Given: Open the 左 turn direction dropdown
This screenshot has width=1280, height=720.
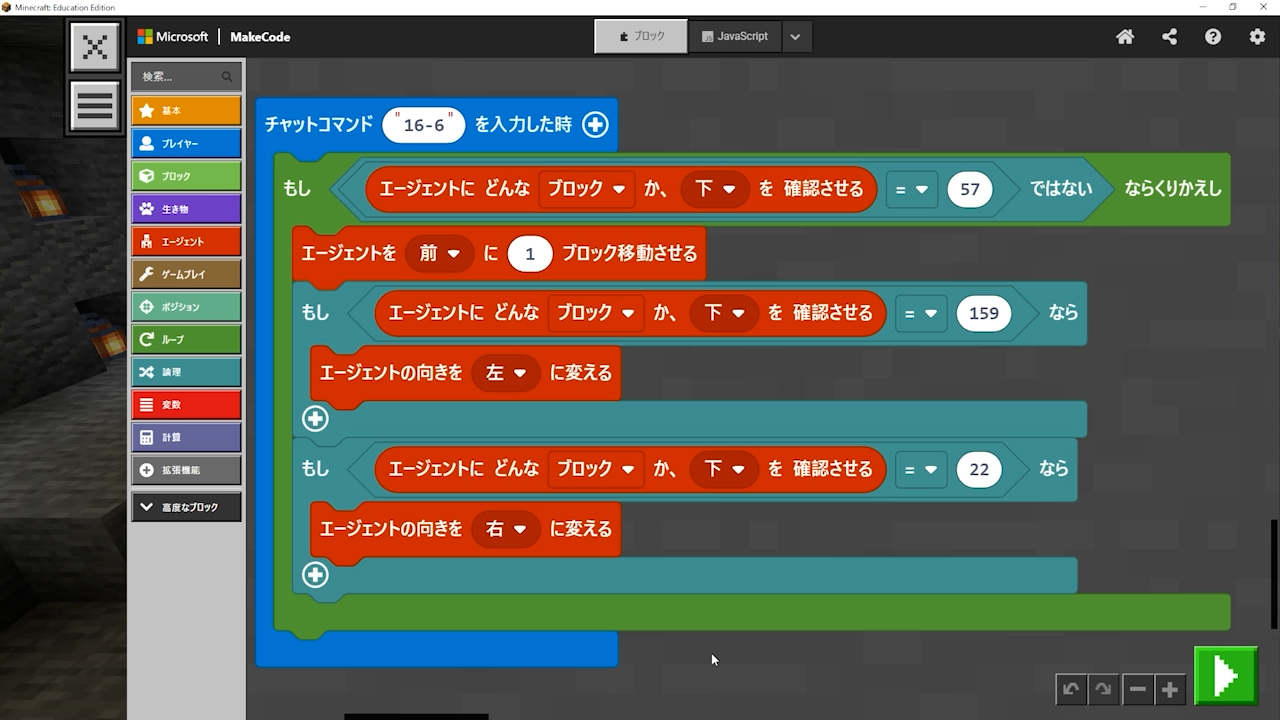Looking at the screenshot, I should (506, 373).
